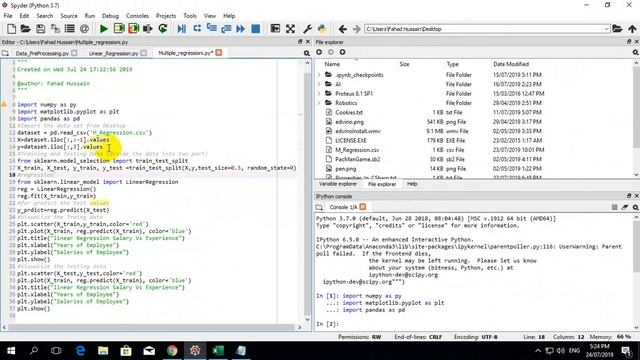
Task: Interrupt the IPython console kernel
Action: point(614,207)
